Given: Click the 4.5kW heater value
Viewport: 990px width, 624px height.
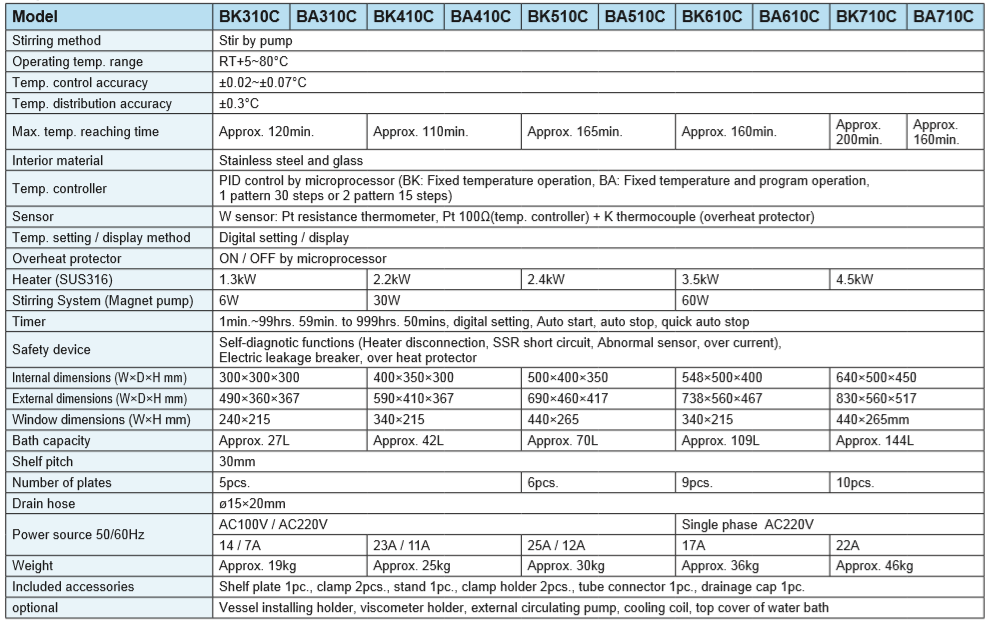Looking at the screenshot, I should tap(853, 279).
